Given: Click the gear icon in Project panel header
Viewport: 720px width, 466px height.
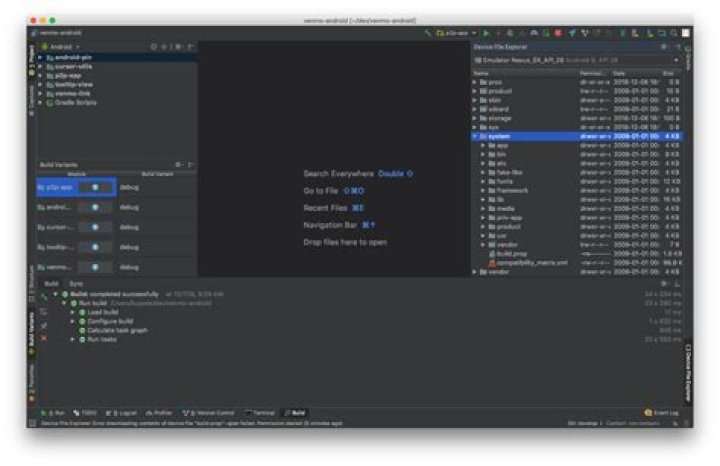Looking at the screenshot, I should [x=179, y=47].
